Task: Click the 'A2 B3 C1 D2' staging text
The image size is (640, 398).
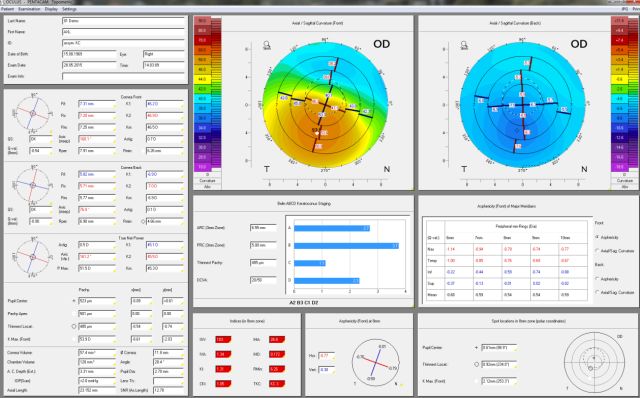Action: click(x=303, y=303)
